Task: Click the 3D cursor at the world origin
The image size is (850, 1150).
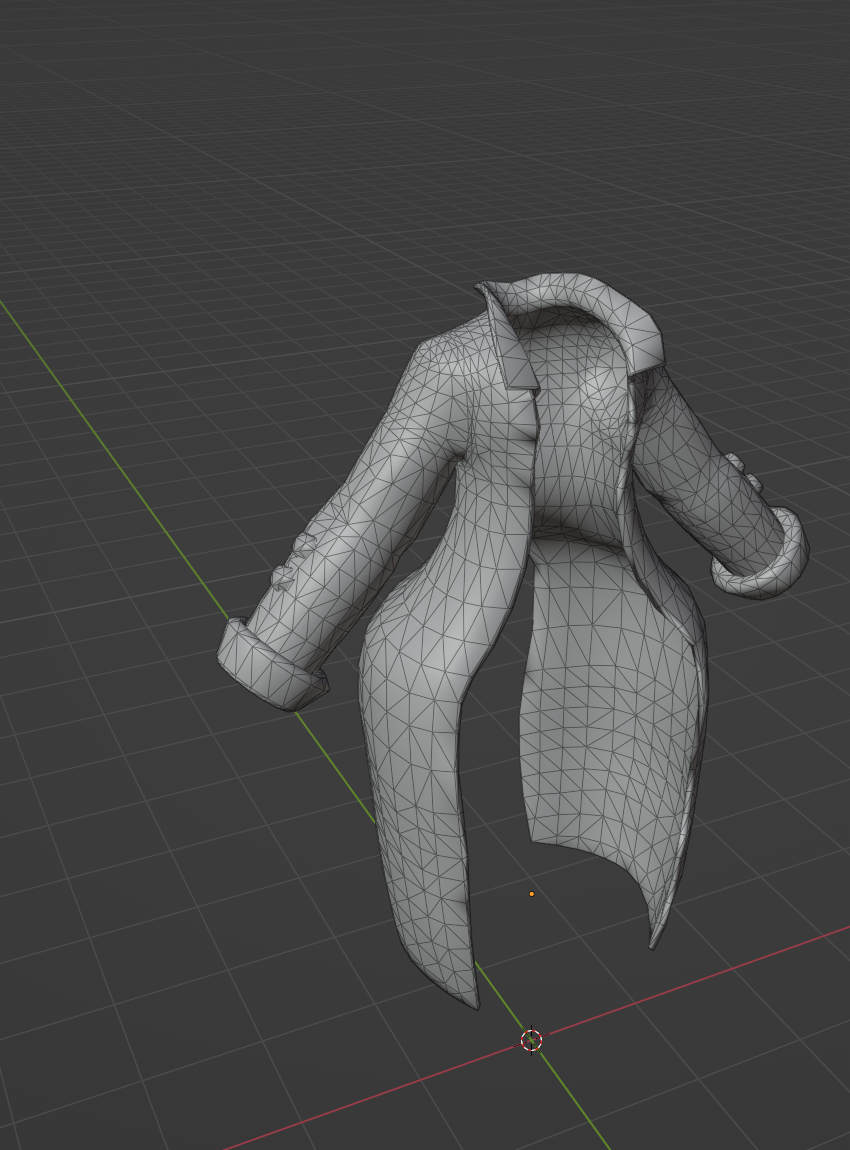Action: (532, 1040)
